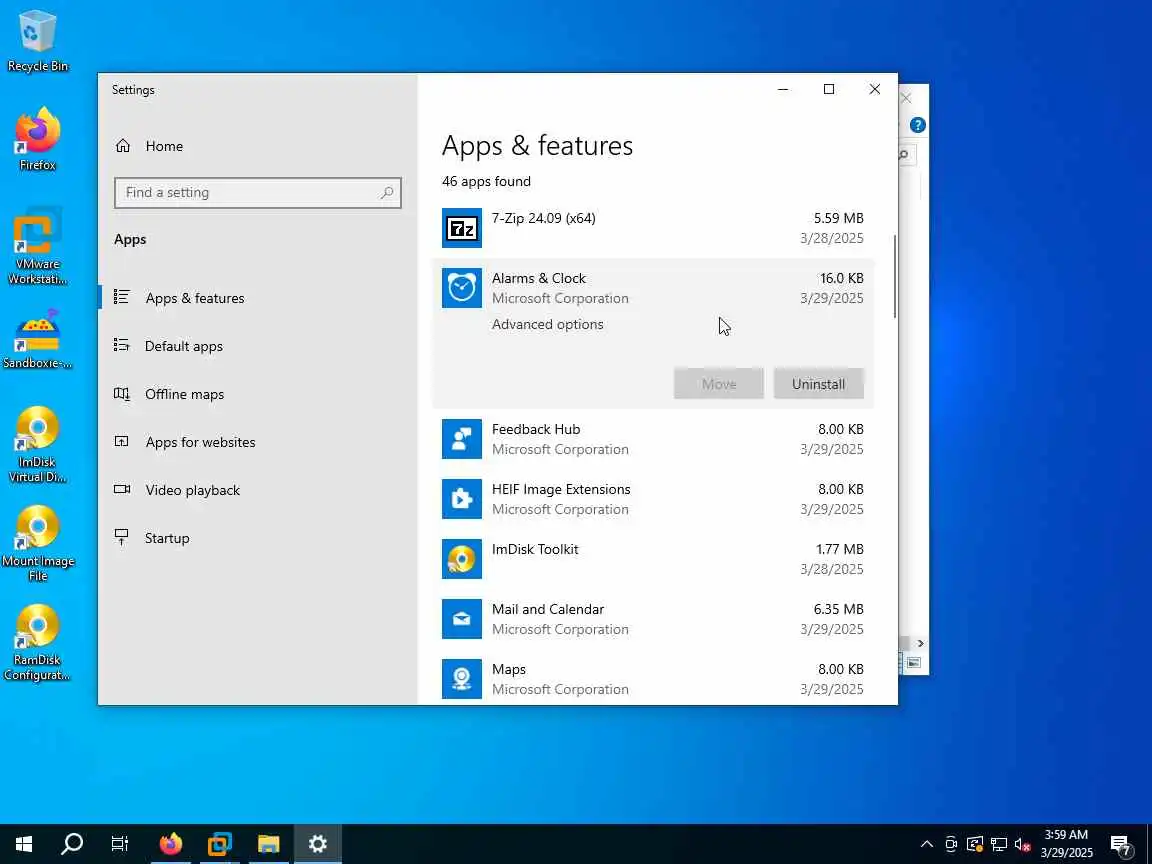Click the Find a setting search box
1152x864 pixels.
[257, 192]
